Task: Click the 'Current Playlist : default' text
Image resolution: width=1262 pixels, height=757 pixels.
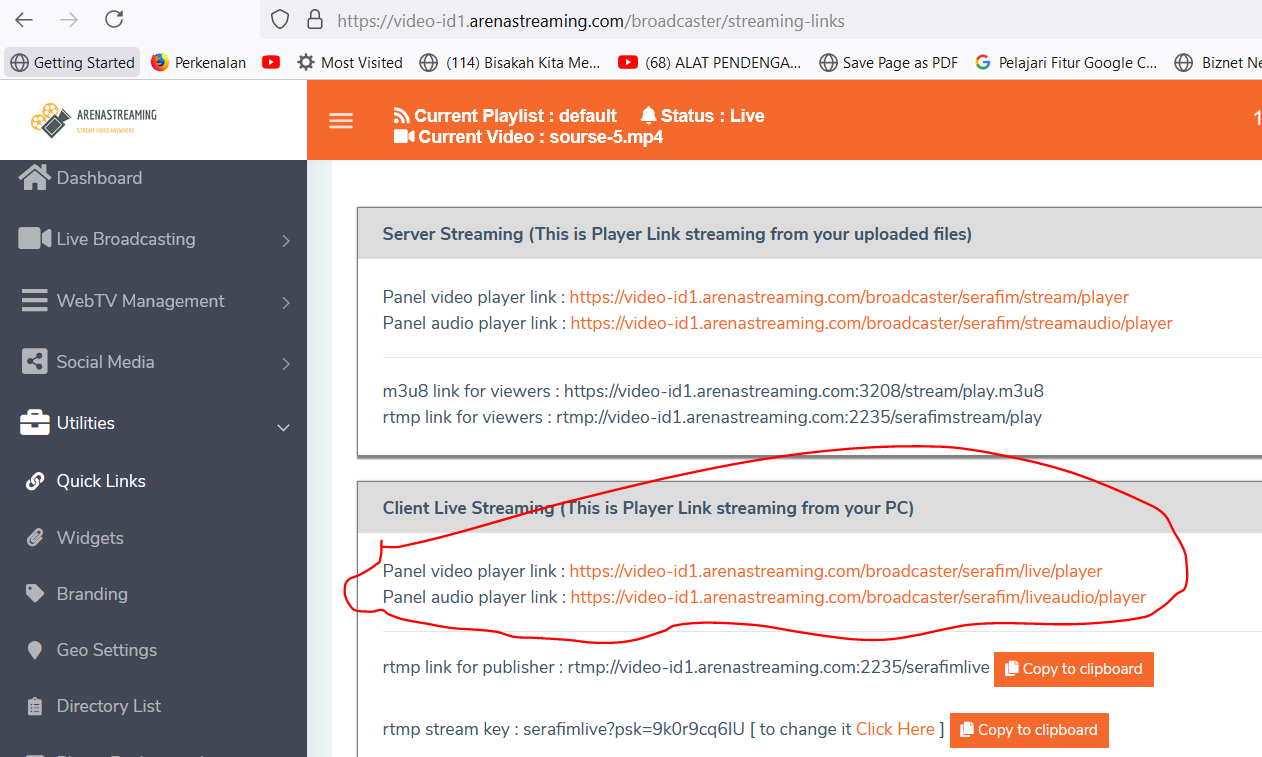Action: coord(515,116)
